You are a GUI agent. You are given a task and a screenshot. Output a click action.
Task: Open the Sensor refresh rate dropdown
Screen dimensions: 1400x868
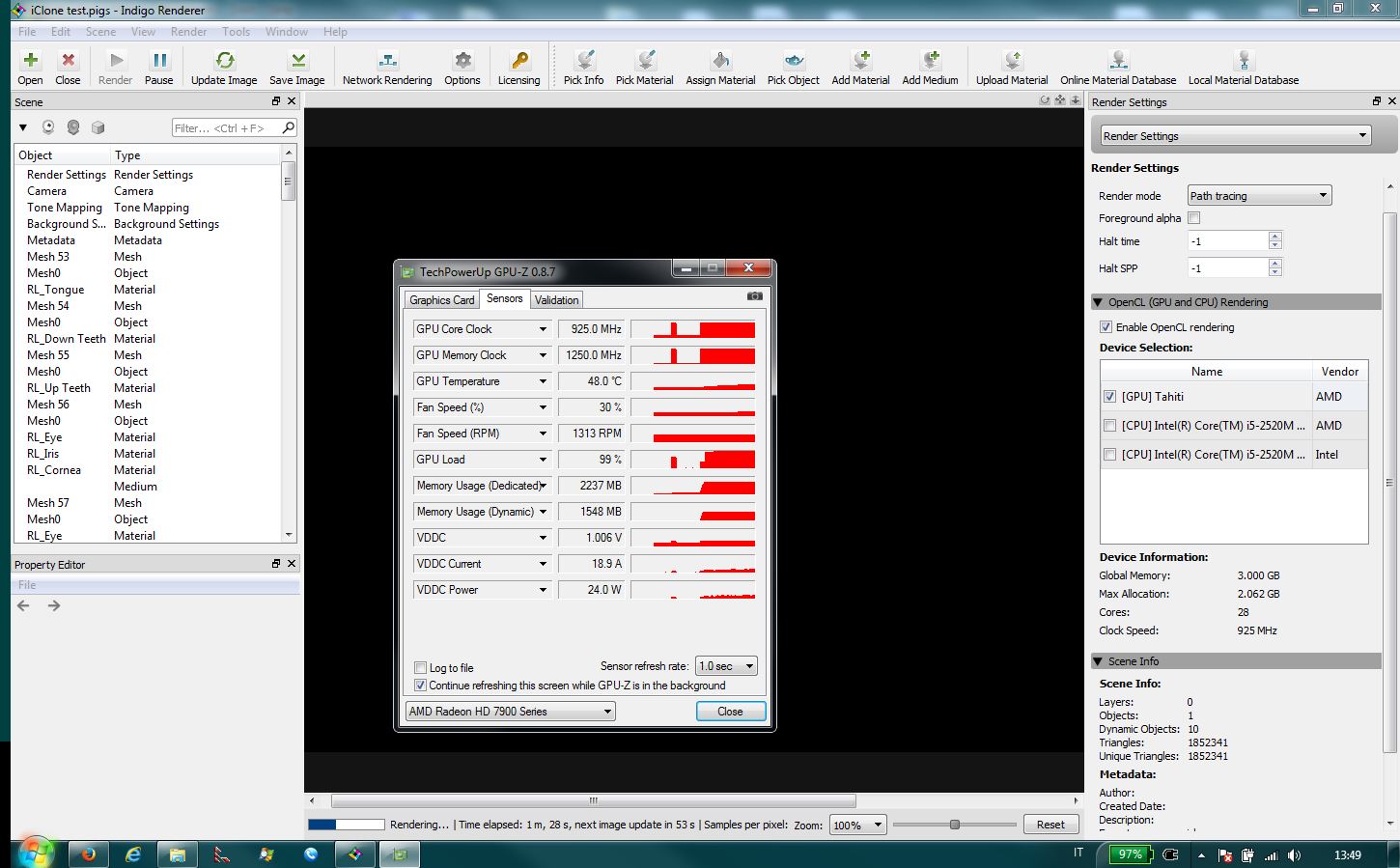click(726, 666)
